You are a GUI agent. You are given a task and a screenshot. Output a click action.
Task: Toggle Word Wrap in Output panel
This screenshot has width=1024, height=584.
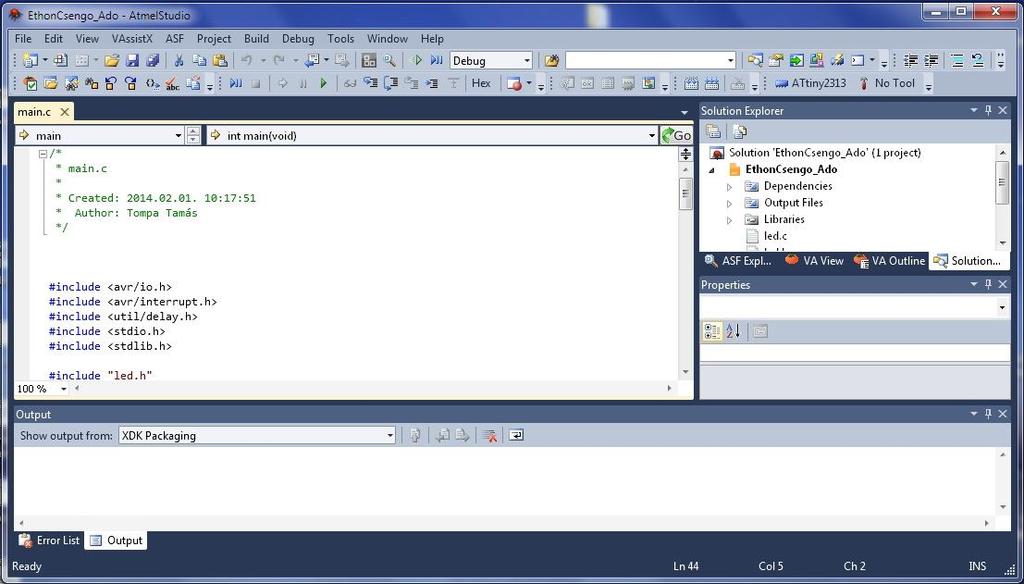pyautogui.click(x=516, y=435)
